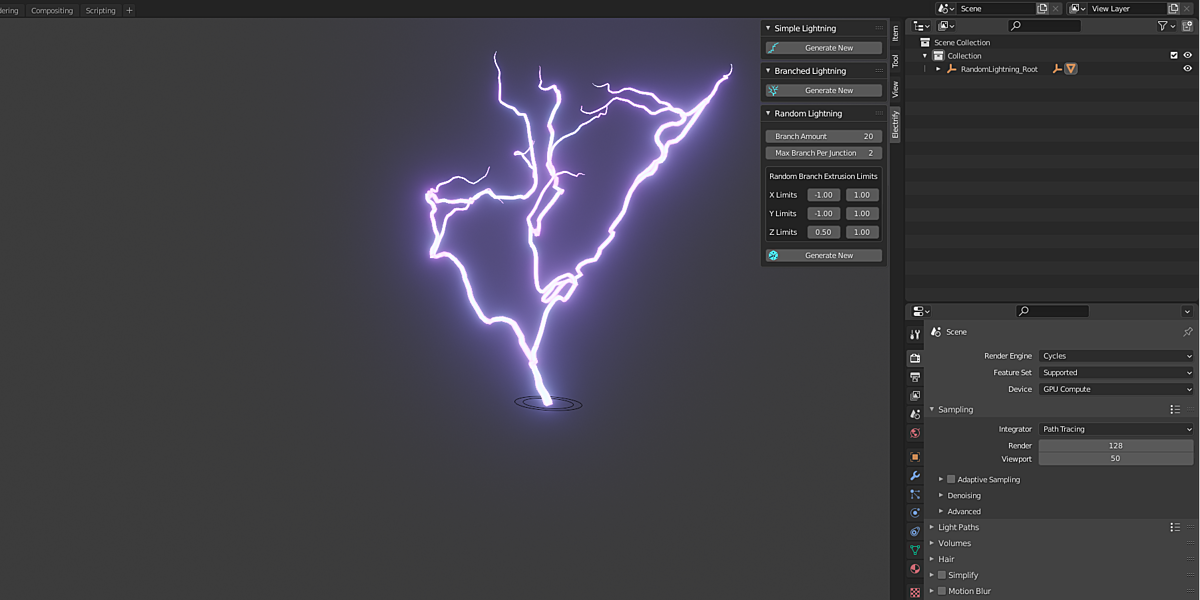The height and width of the screenshot is (600, 1200).
Task: Toggle the Collection checkbox in the Outliner
Action: coord(1172,55)
